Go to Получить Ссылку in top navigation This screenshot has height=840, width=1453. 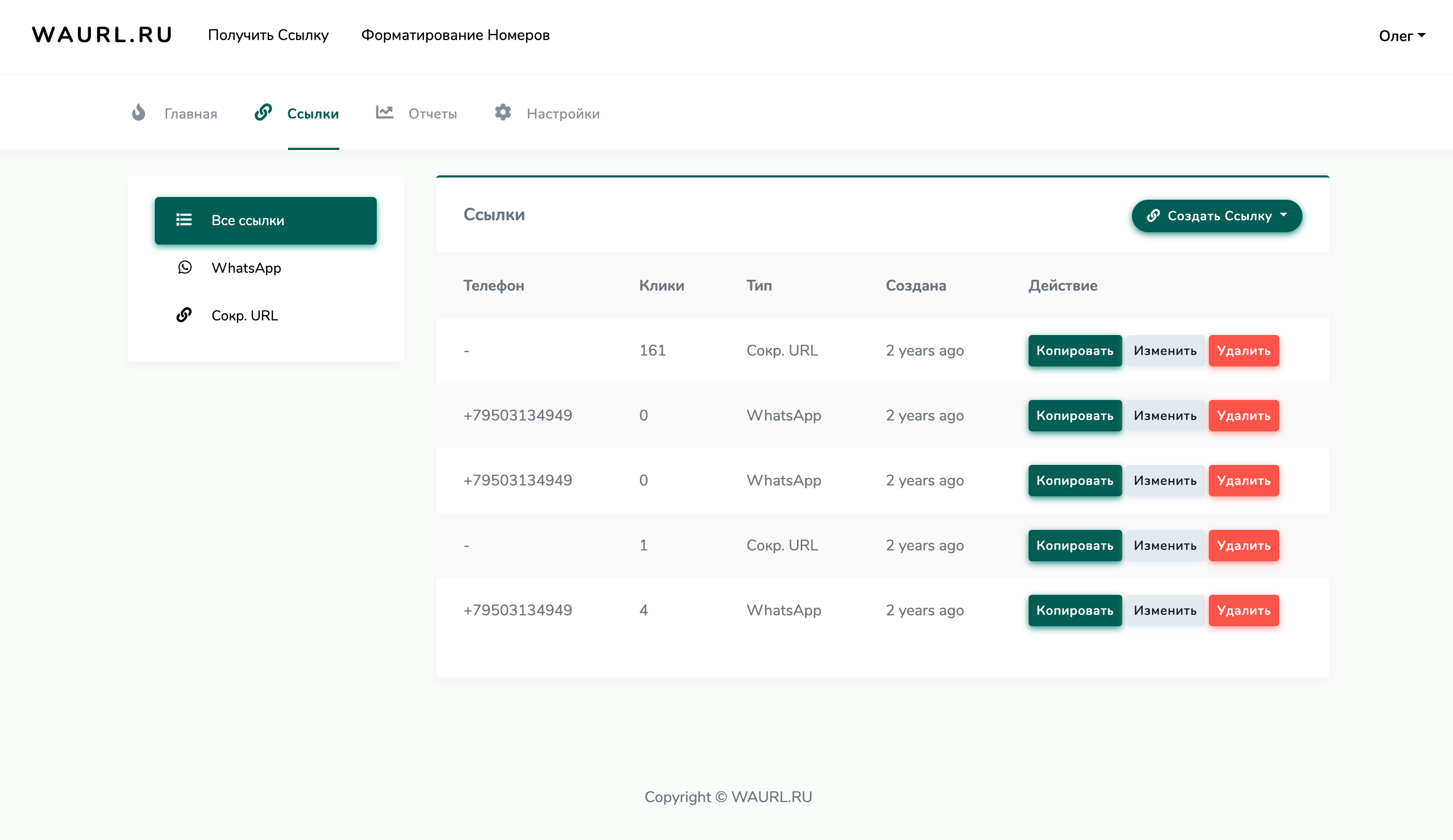[268, 35]
